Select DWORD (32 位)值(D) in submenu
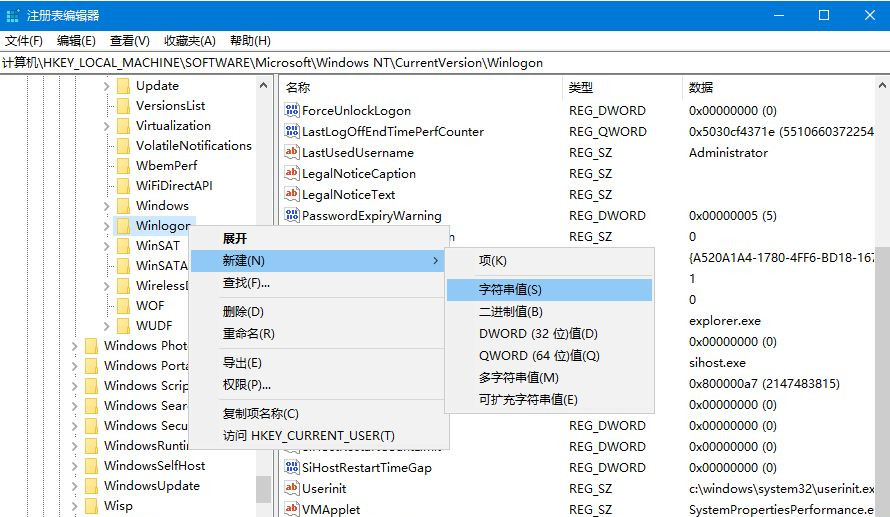Viewport: 890px width, 517px height. (x=537, y=333)
